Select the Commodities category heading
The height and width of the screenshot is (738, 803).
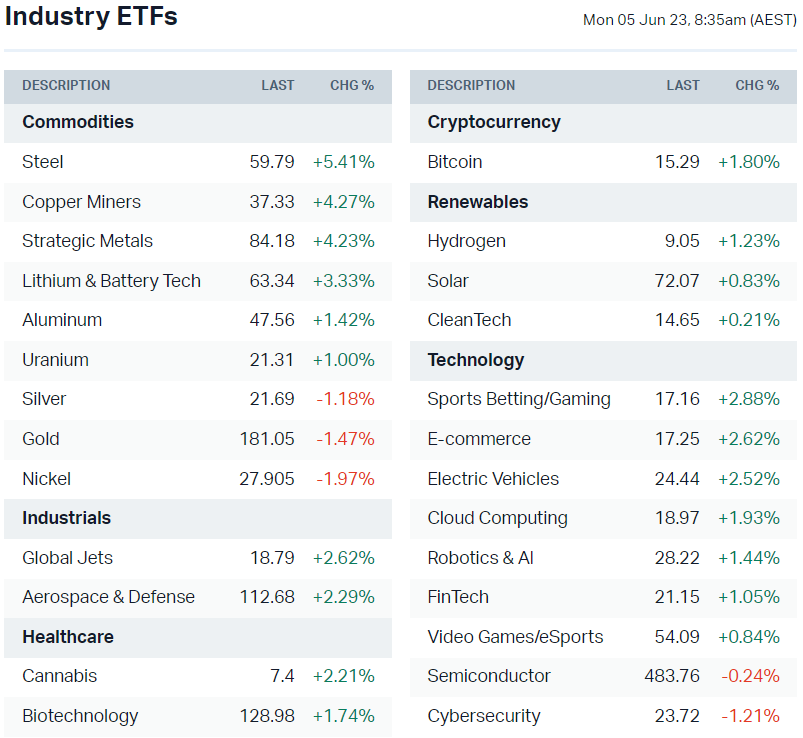click(78, 122)
